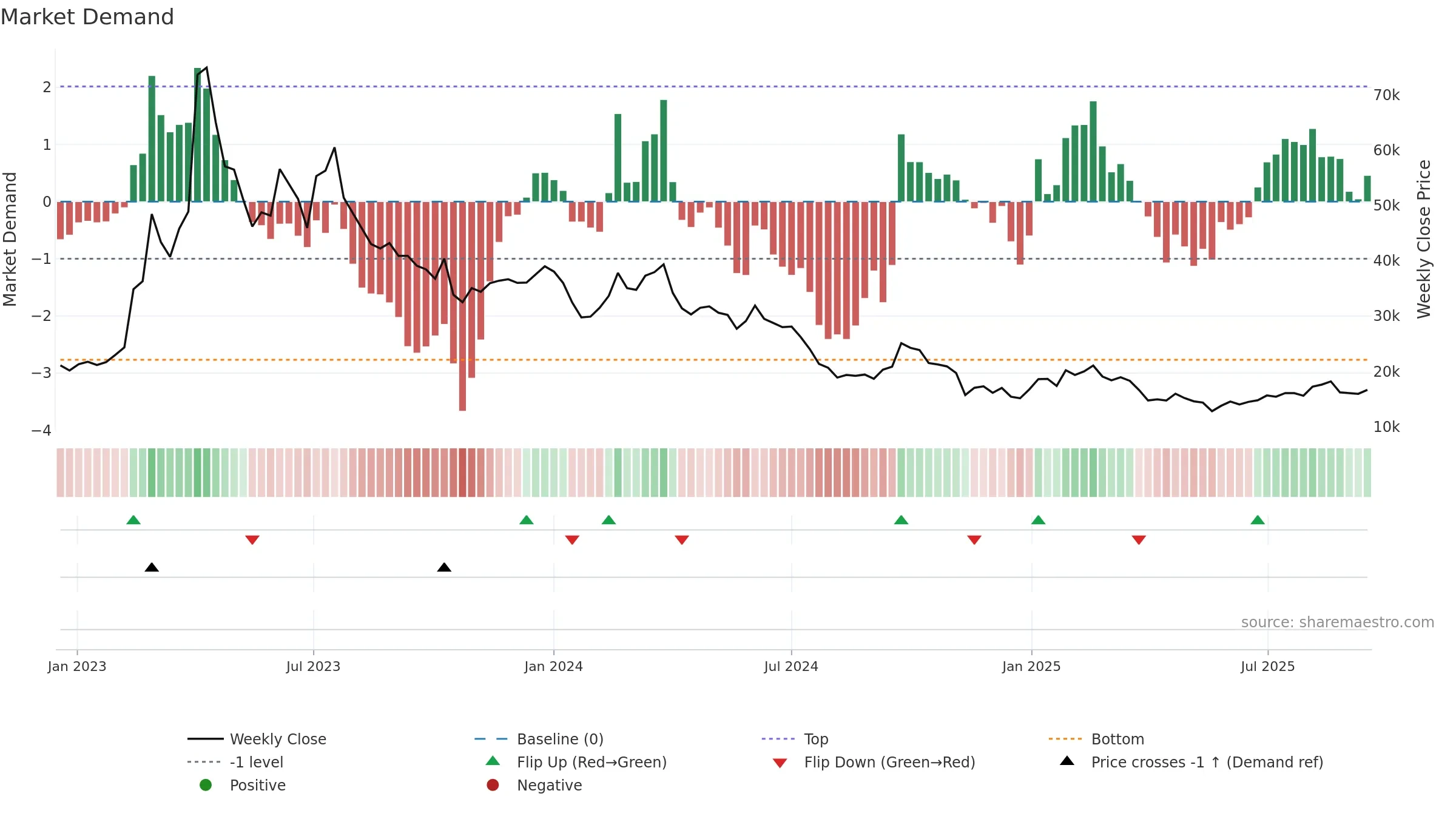Select the Top legend entry
Viewport: 1456px width, 819px height.
(795, 739)
